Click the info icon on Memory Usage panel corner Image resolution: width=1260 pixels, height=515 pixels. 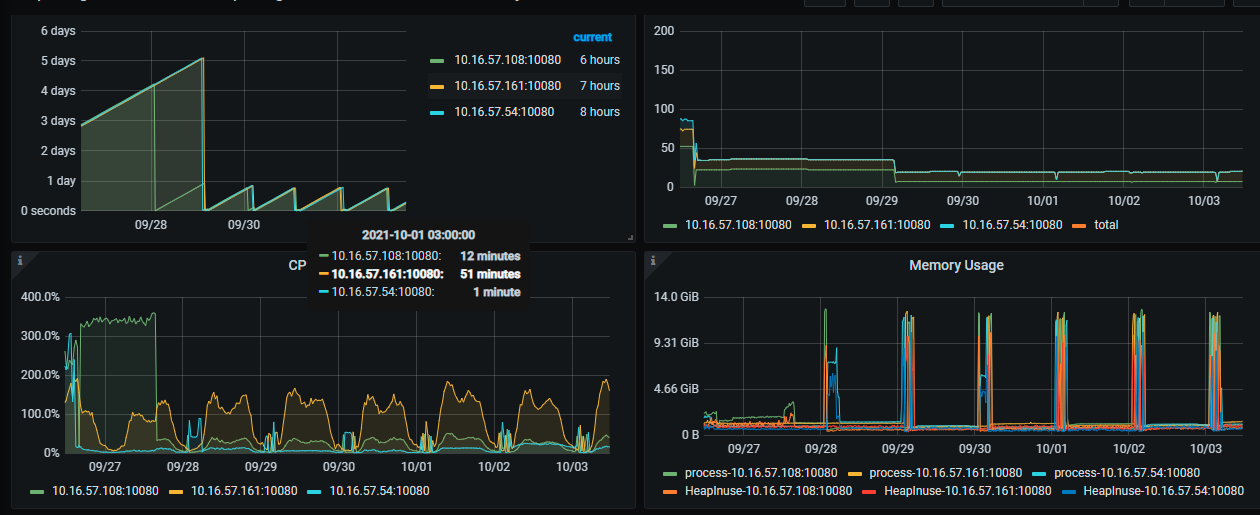pyautogui.click(x=652, y=260)
